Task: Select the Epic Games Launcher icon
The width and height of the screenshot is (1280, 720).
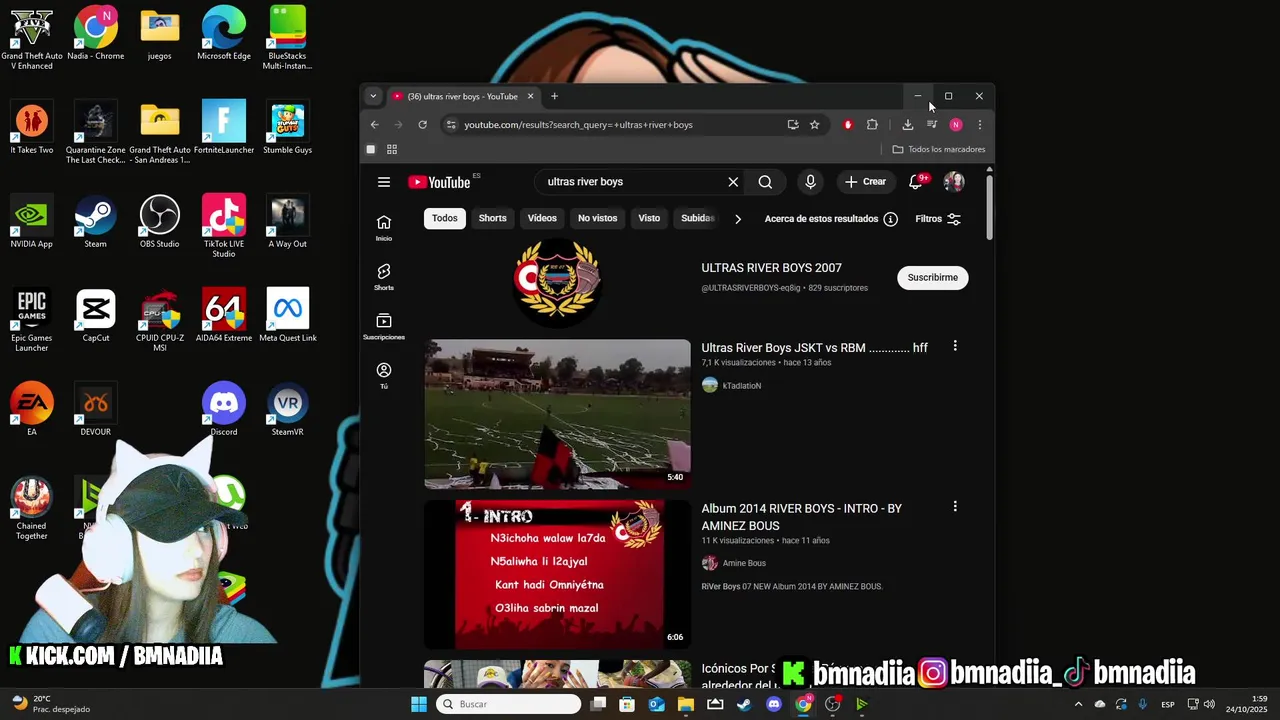Action: 31,321
